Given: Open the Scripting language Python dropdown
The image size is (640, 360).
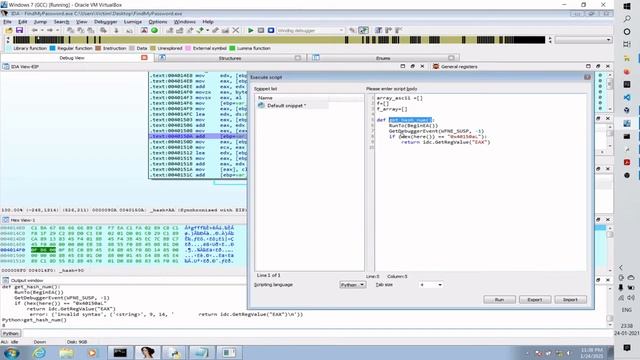Looking at the screenshot, I should (353, 285).
